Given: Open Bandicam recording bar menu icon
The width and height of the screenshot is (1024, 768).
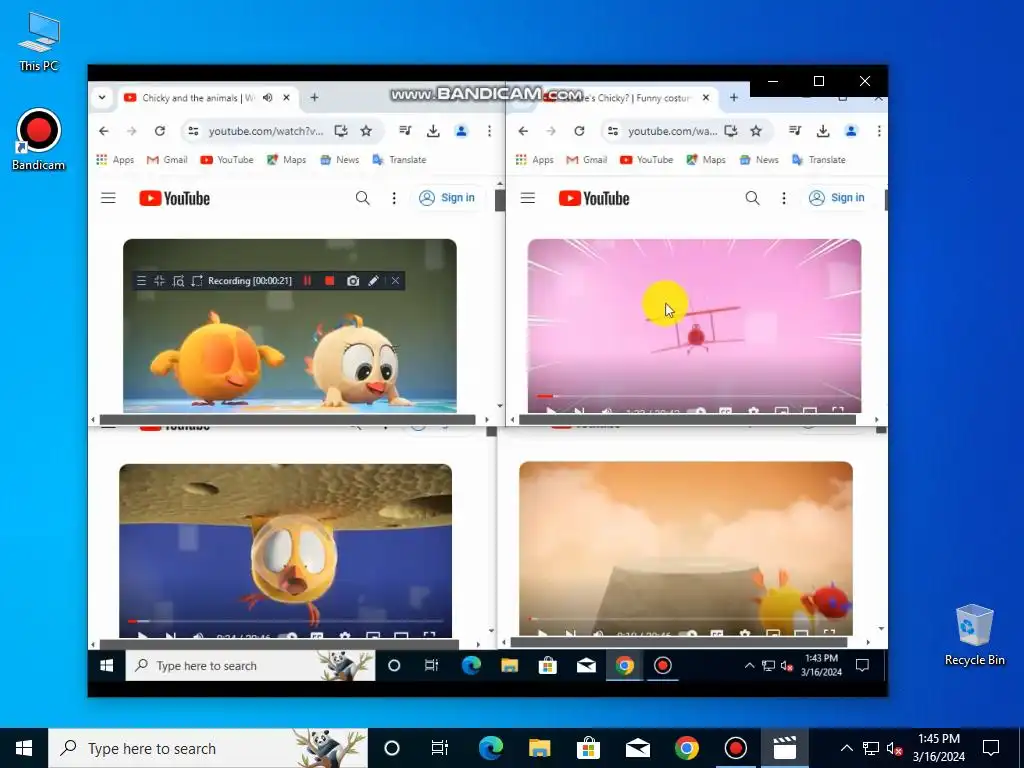Looking at the screenshot, I should coord(141,281).
